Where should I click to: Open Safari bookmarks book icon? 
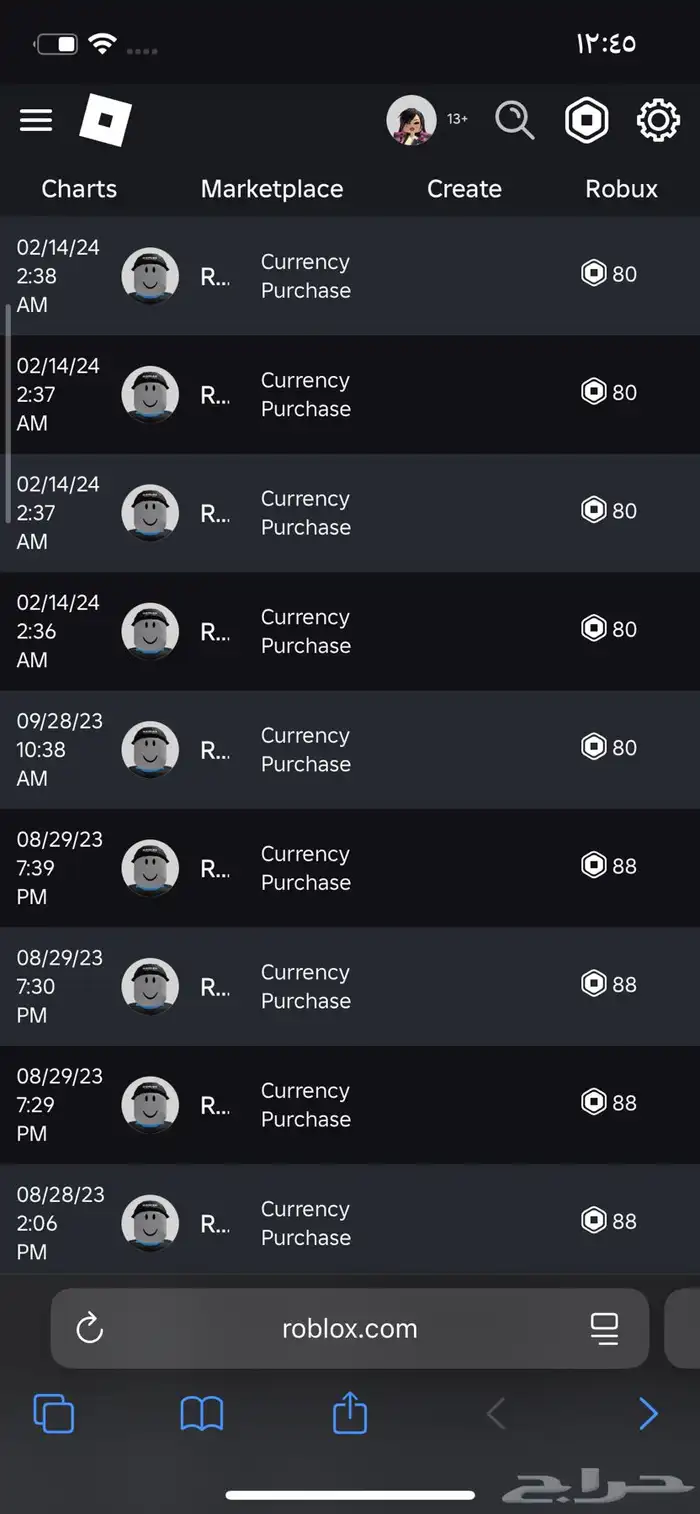[201, 1414]
